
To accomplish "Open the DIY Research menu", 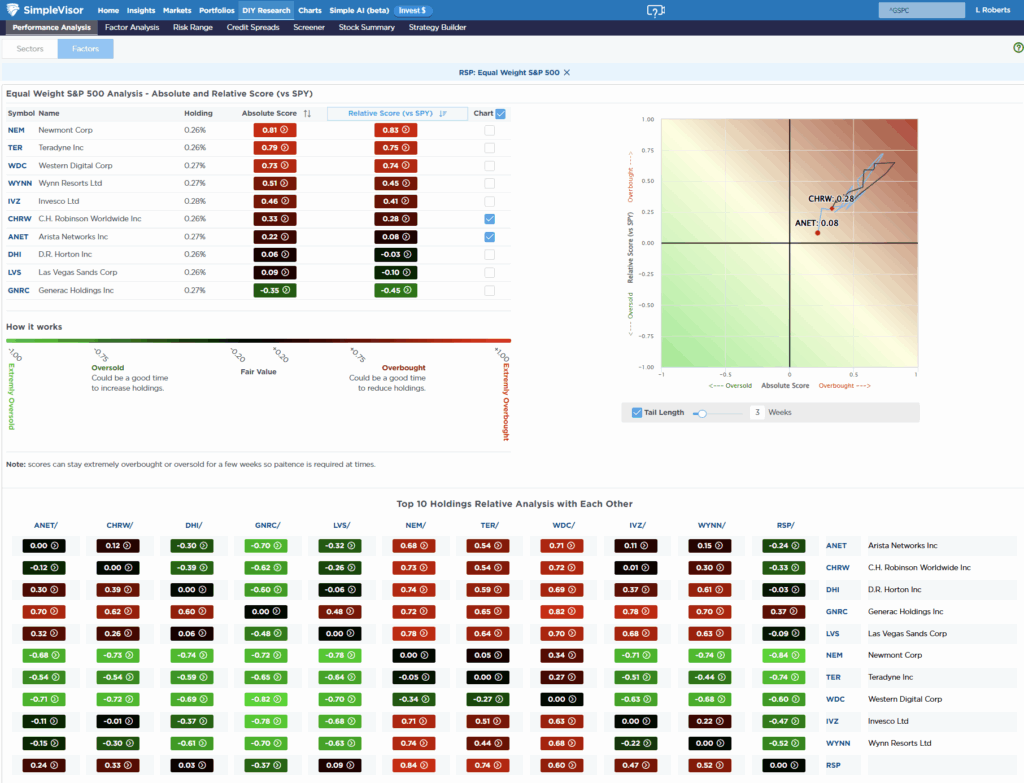I will tap(265, 10).
